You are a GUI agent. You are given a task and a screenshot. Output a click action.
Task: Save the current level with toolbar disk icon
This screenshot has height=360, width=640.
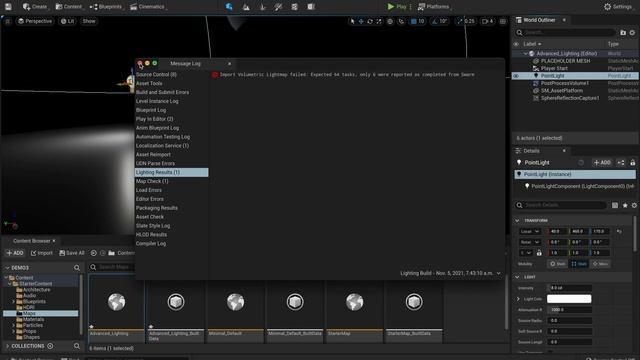click(x=8, y=7)
